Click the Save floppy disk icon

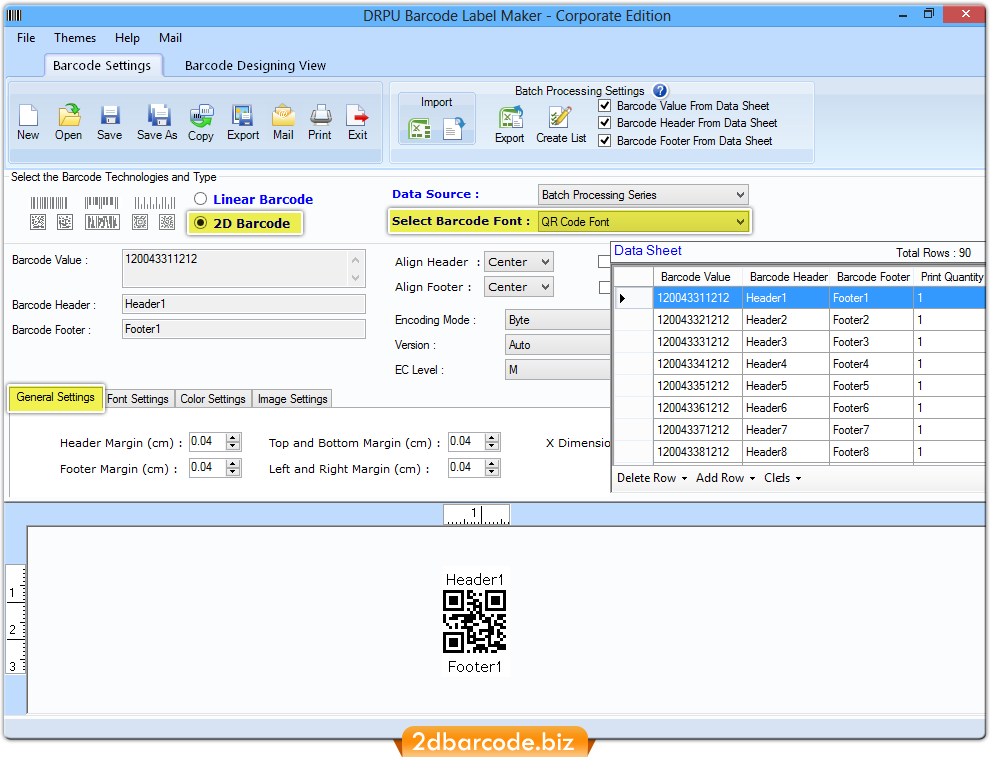110,116
